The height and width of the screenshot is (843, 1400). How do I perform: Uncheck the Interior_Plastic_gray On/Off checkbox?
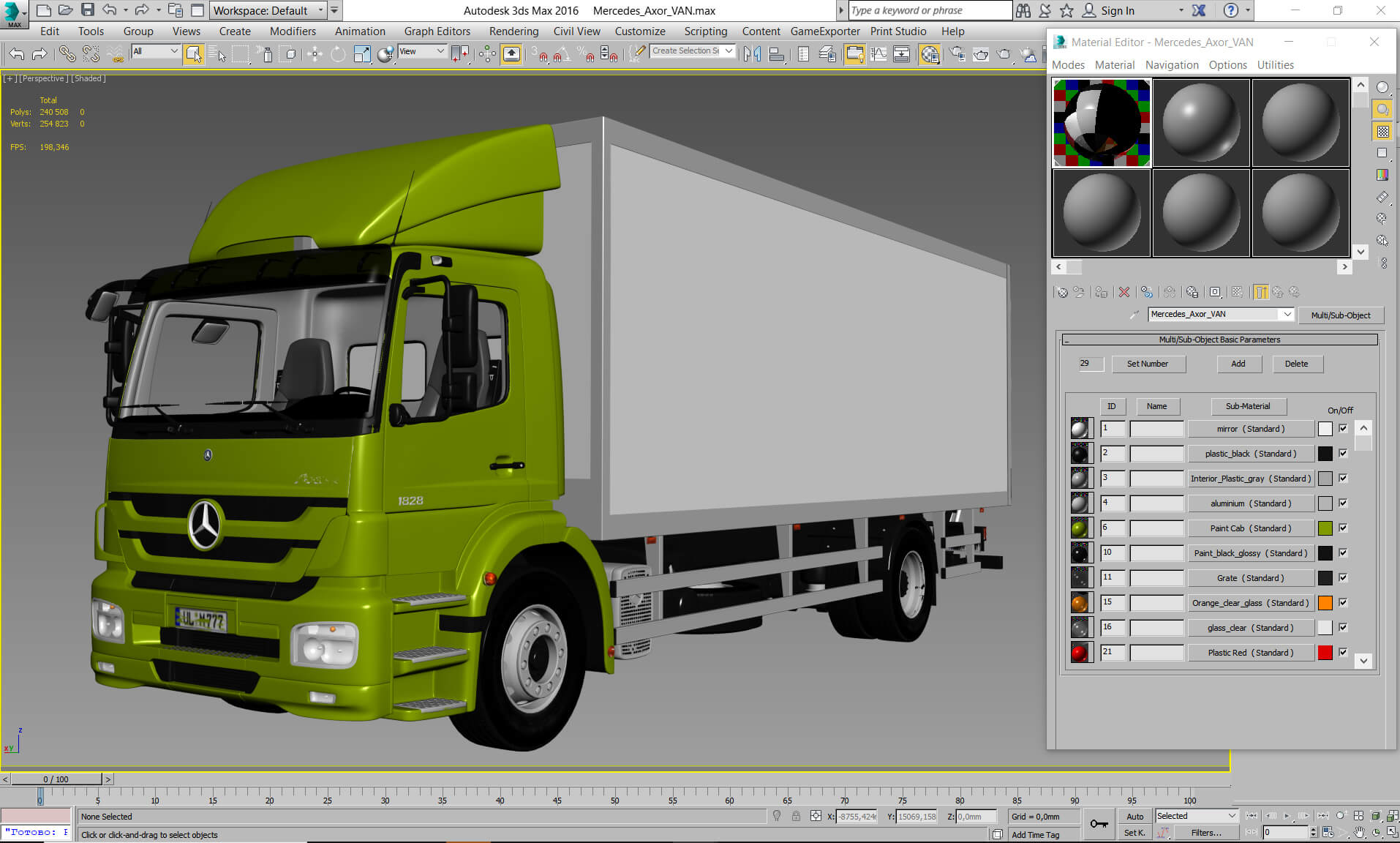click(1343, 479)
